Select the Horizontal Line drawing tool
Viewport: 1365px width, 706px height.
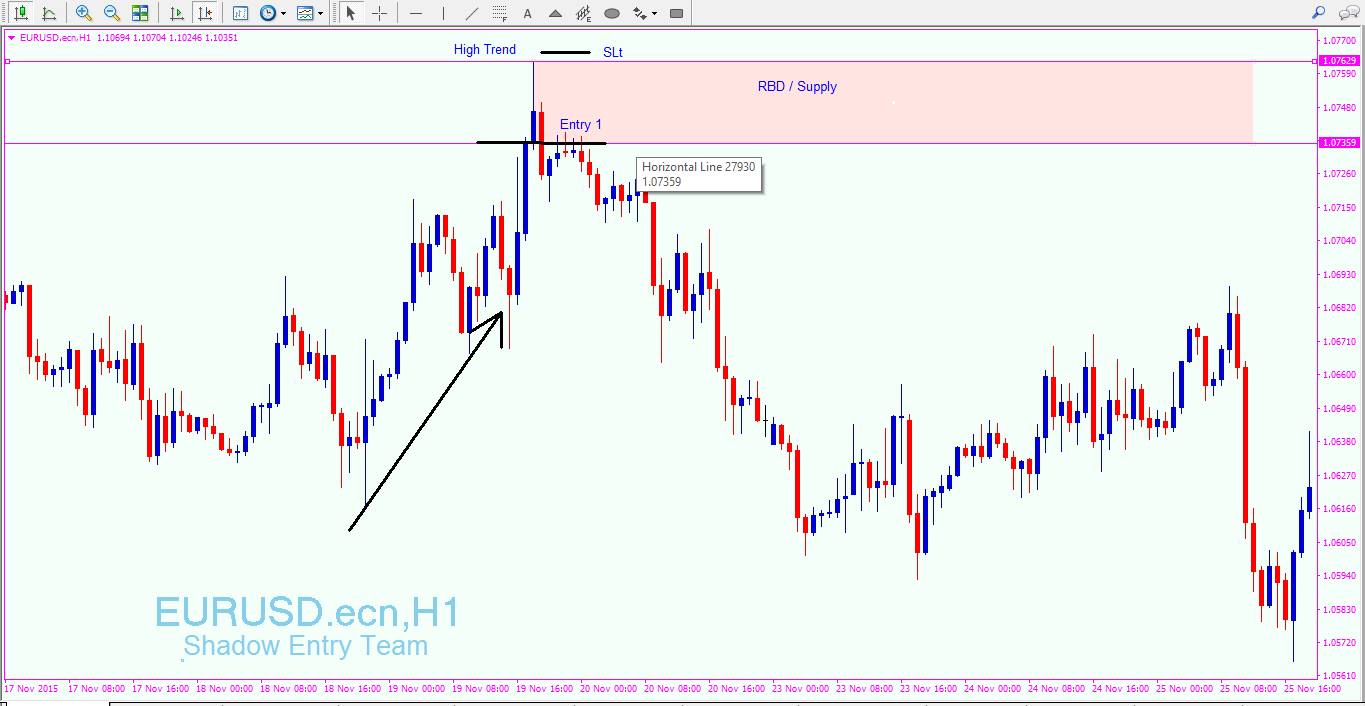pyautogui.click(x=416, y=13)
